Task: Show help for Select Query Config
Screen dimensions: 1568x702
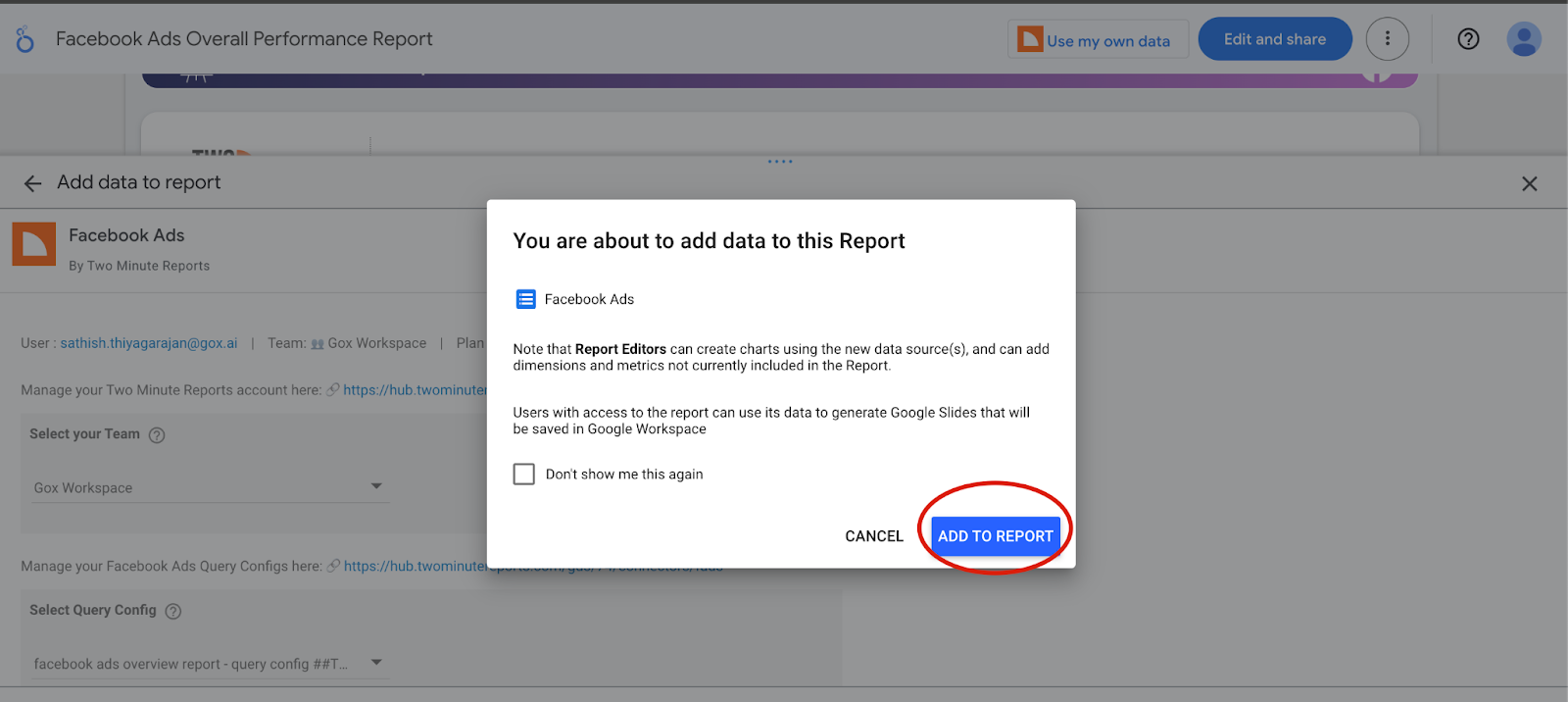Action: (x=173, y=611)
